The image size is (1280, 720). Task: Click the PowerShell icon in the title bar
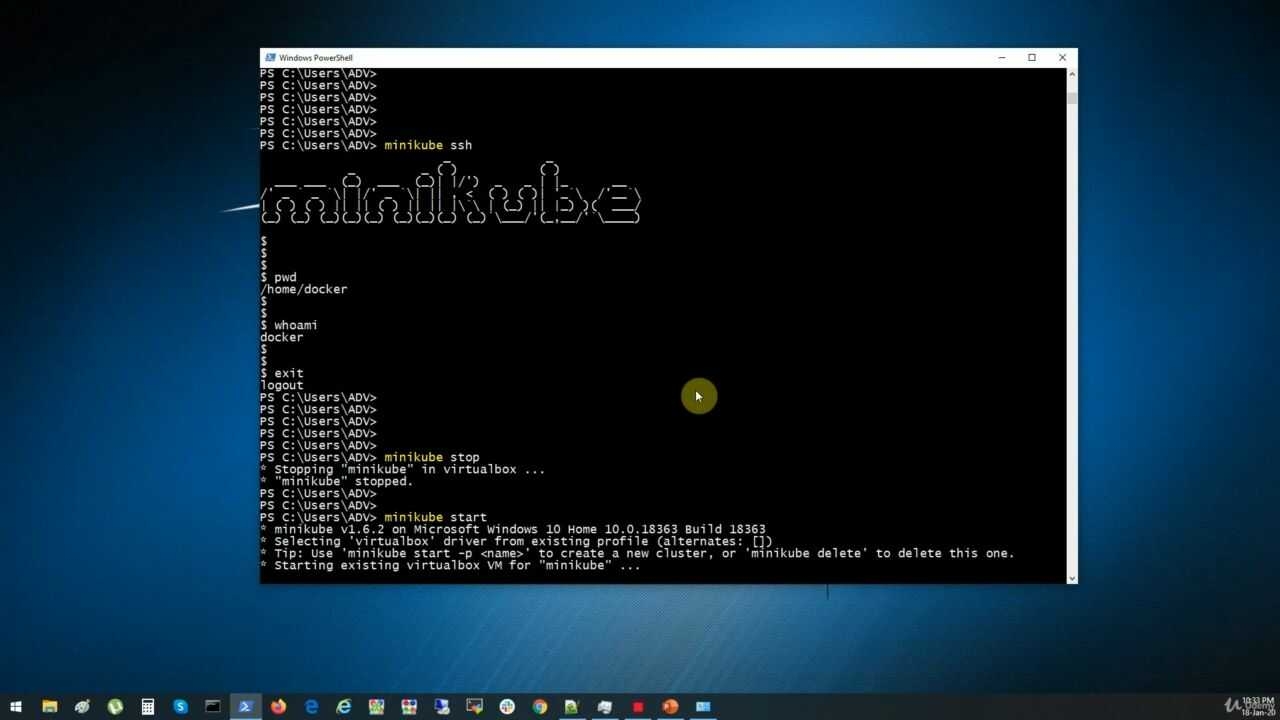point(270,58)
